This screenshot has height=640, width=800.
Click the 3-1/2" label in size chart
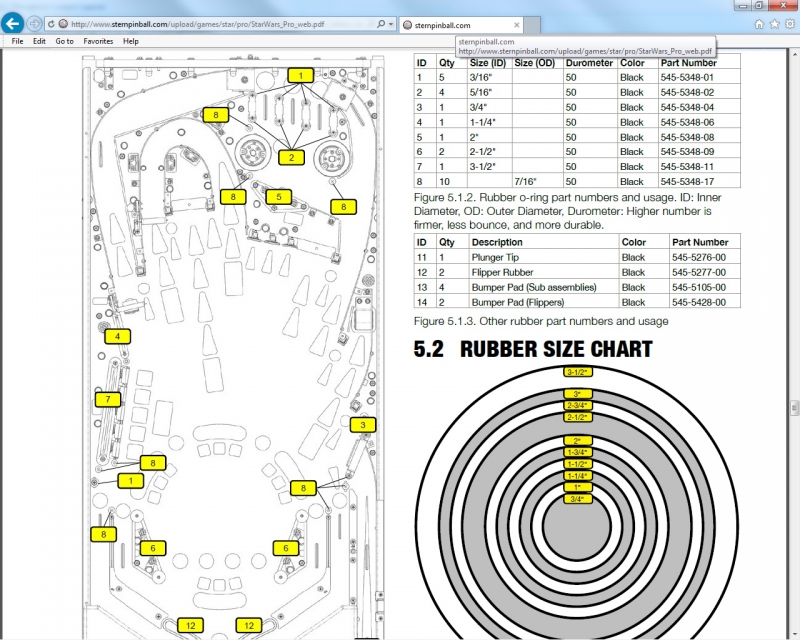[578, 372]
